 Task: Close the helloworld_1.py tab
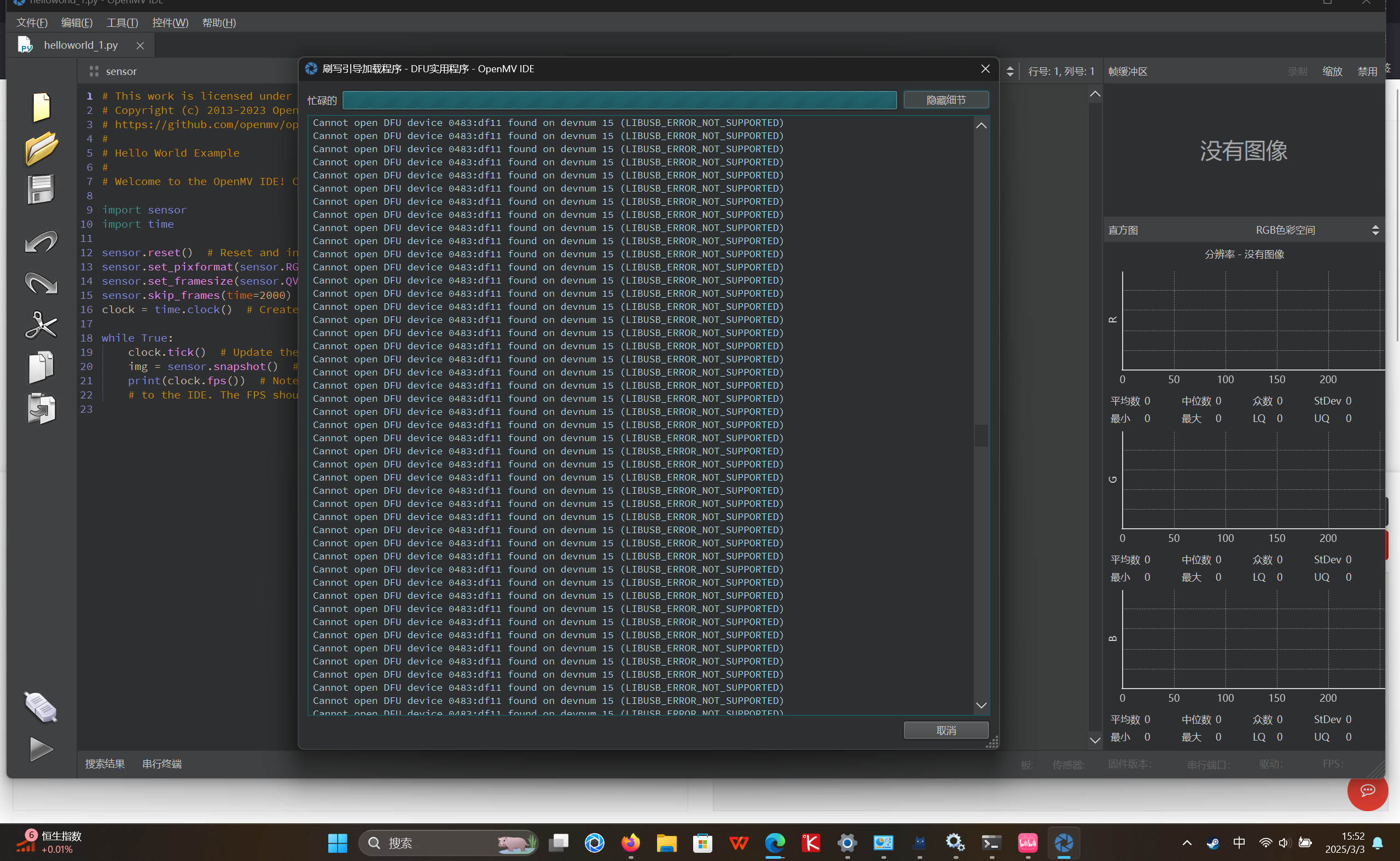[140, 45]
